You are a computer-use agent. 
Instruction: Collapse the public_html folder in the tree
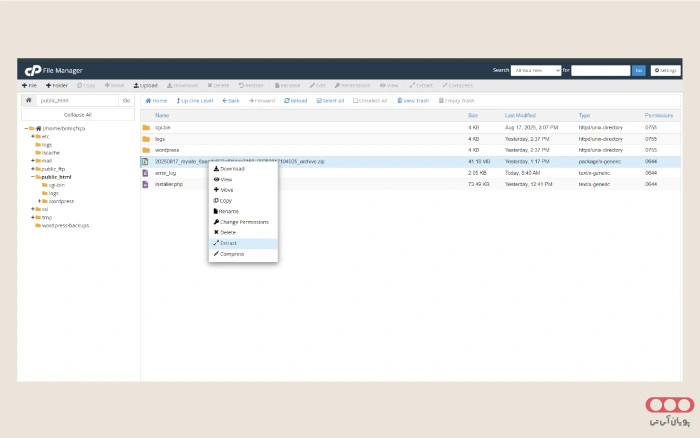pos(33,177)
